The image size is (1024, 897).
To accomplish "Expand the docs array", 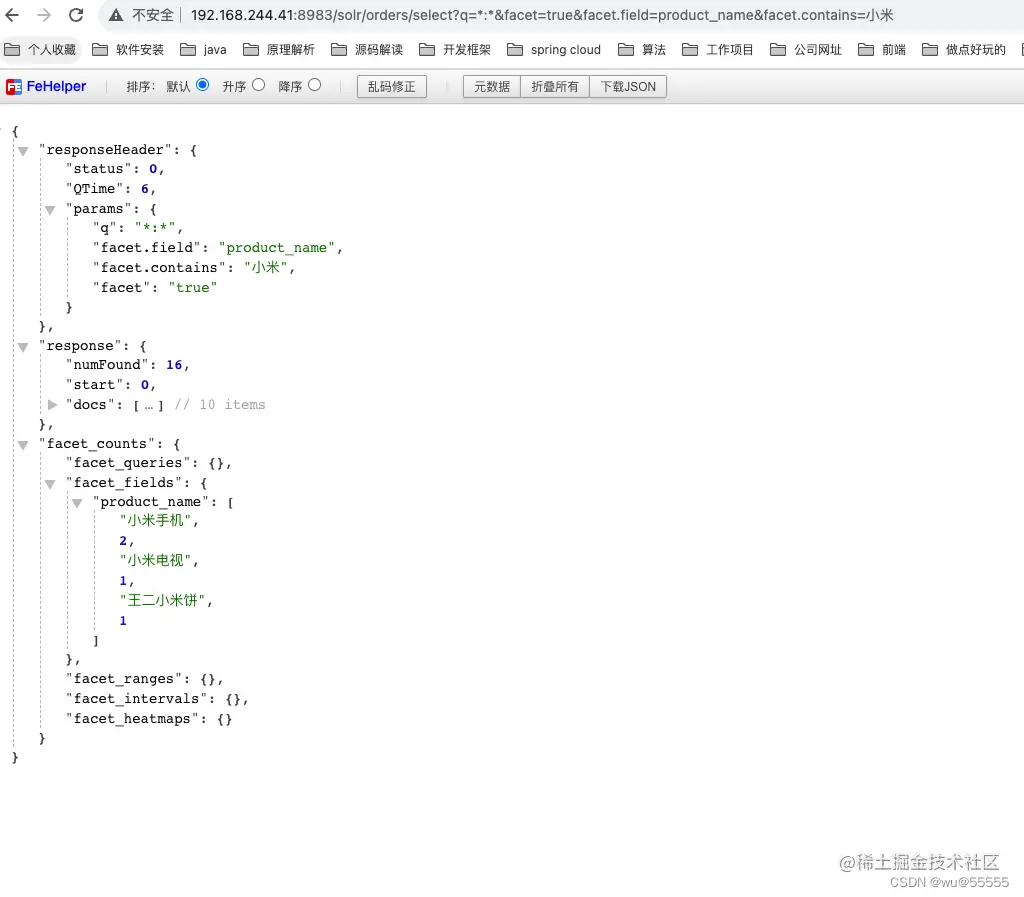I will coord(52,405).
